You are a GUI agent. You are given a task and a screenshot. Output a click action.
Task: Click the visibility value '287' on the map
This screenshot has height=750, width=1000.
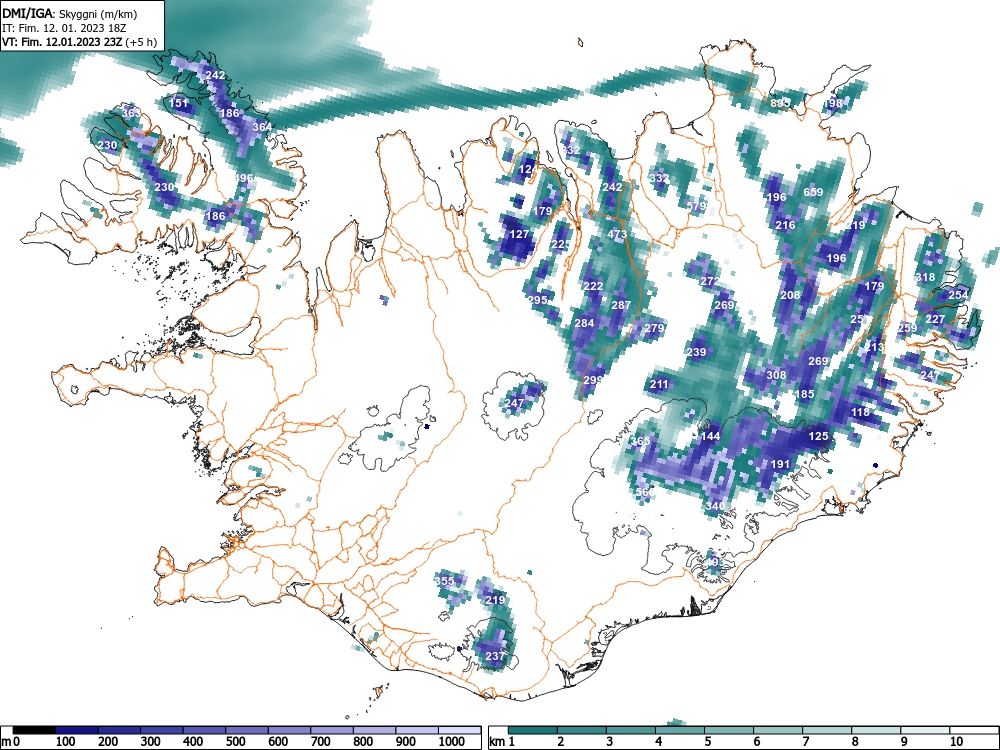click(x=621, y=305)
